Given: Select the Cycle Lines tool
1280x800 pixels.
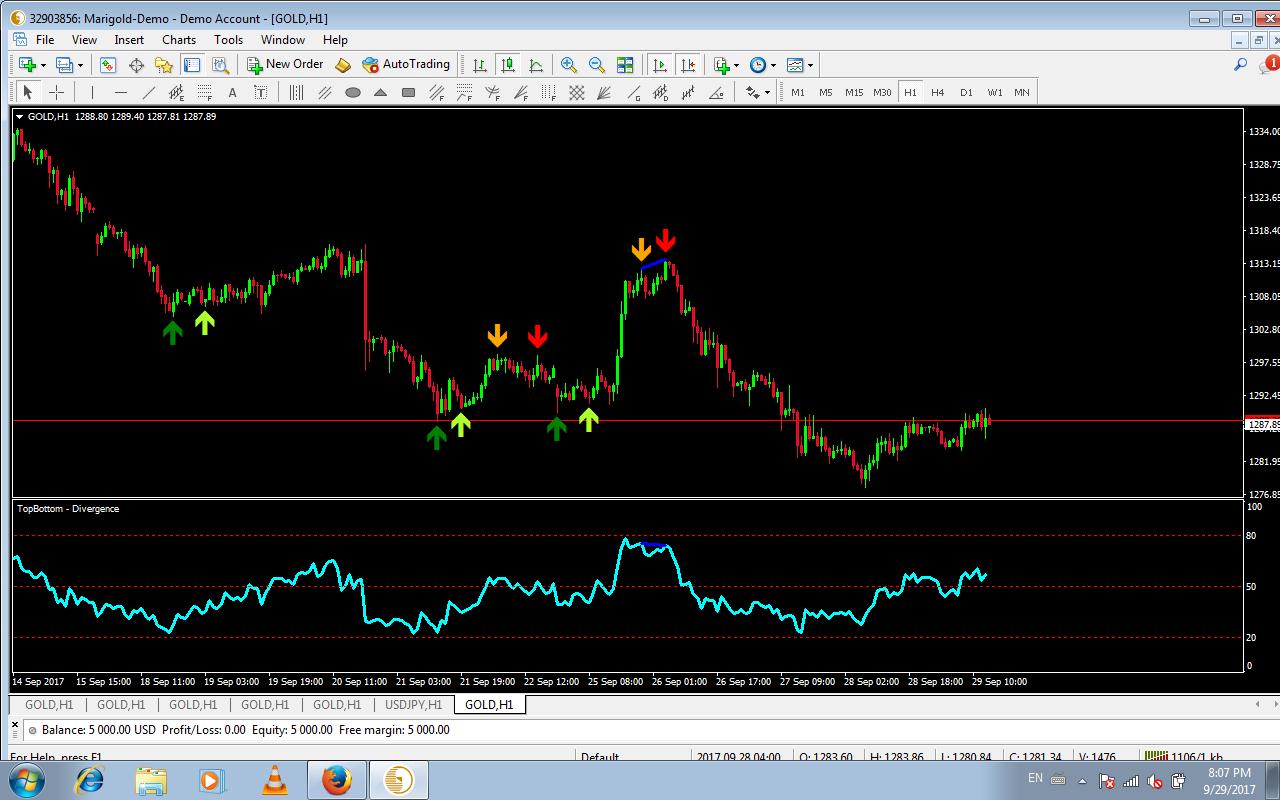Looking at the screenshot, I should (296, 92).
